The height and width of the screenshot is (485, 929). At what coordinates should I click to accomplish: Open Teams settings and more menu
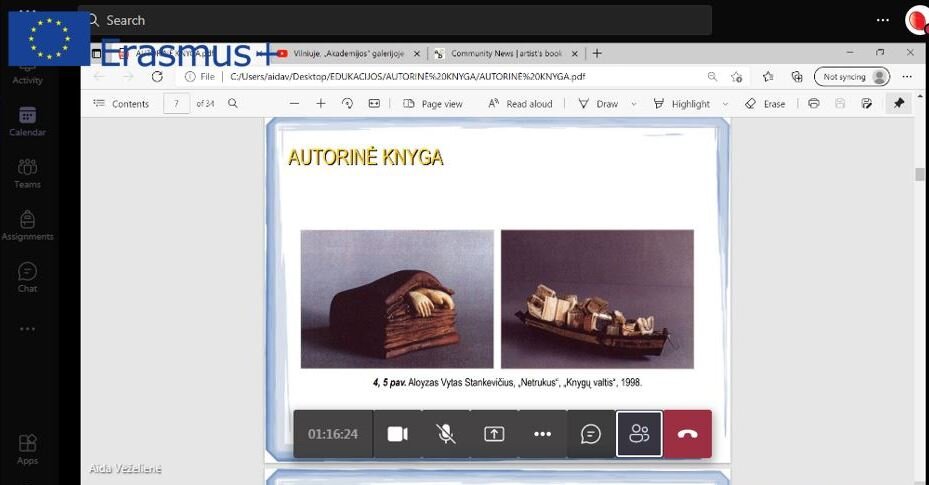pos(883,20)
